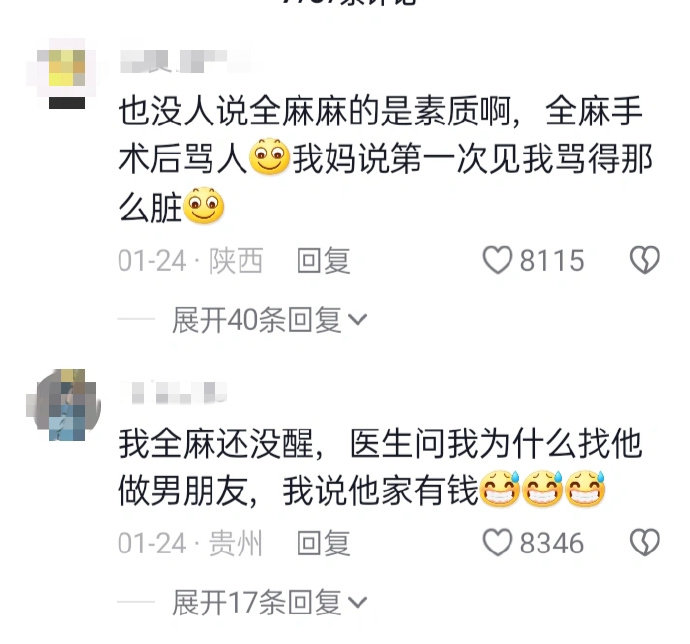Tap chevron next to 展开40条回复

point(357,320)
